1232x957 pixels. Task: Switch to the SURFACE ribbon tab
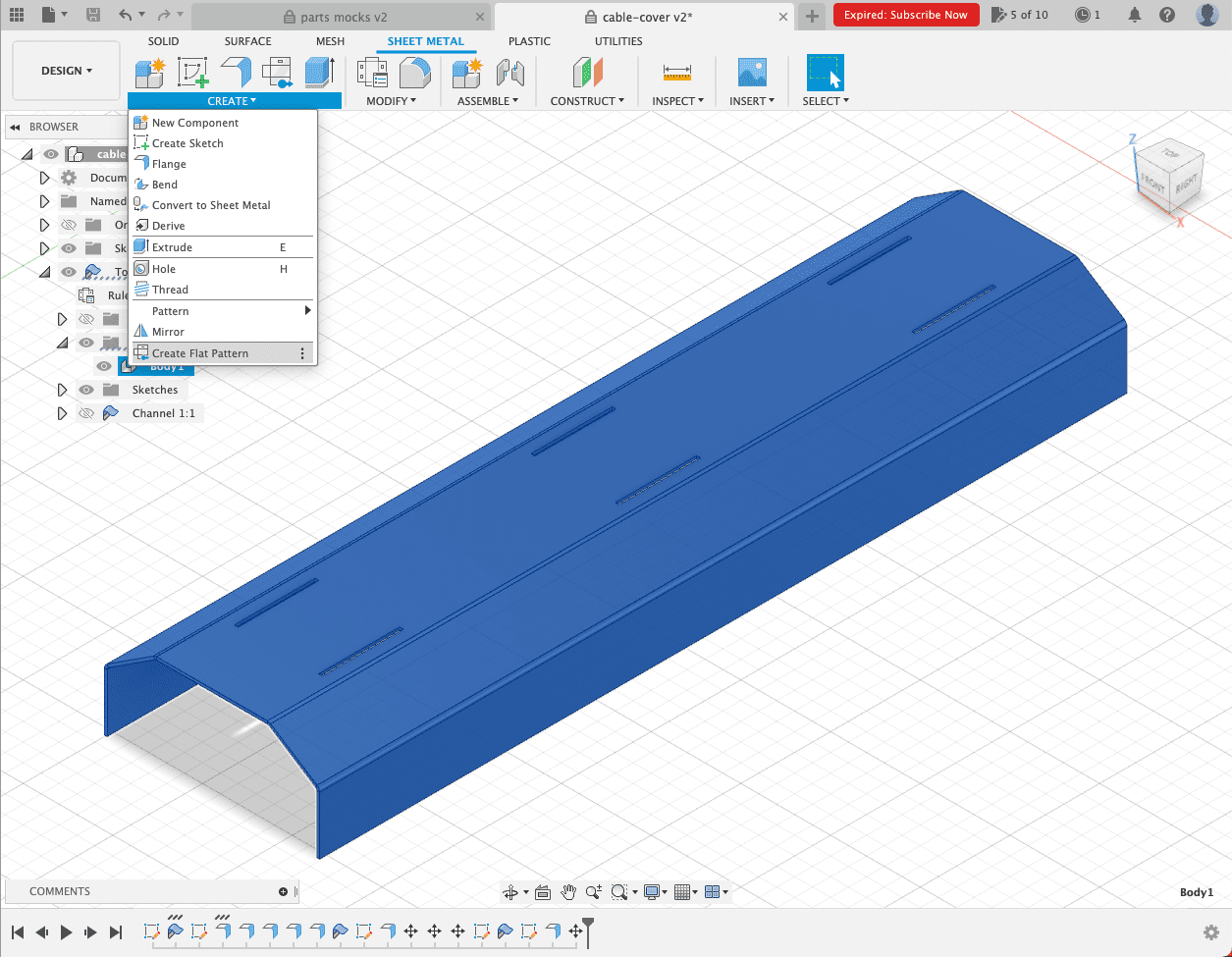click(247, 41)
